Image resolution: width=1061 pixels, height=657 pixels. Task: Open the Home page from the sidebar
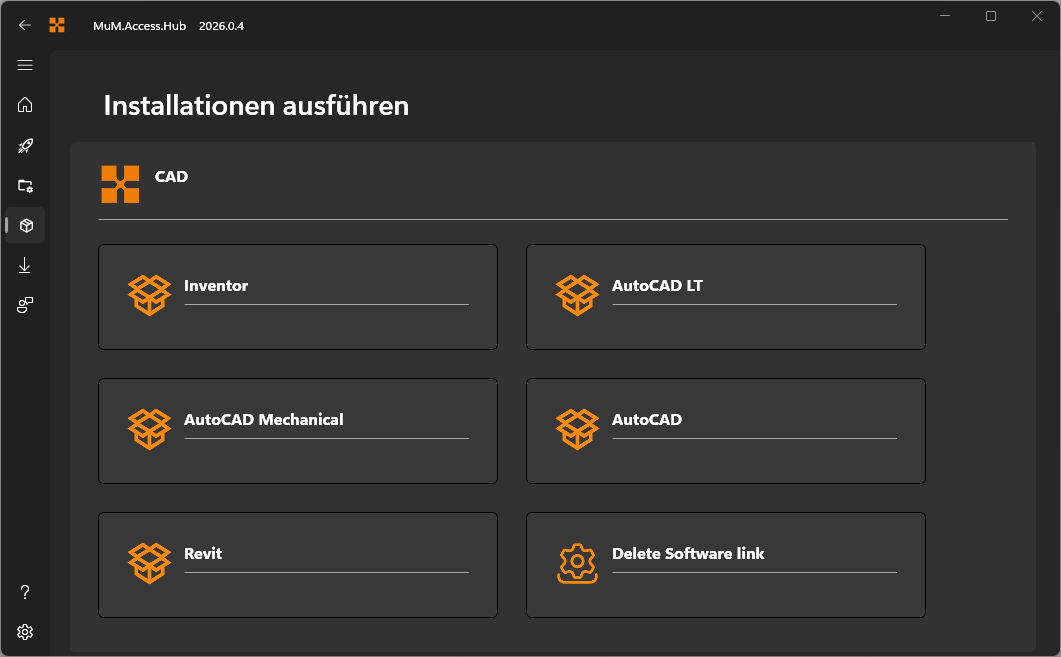25,105
